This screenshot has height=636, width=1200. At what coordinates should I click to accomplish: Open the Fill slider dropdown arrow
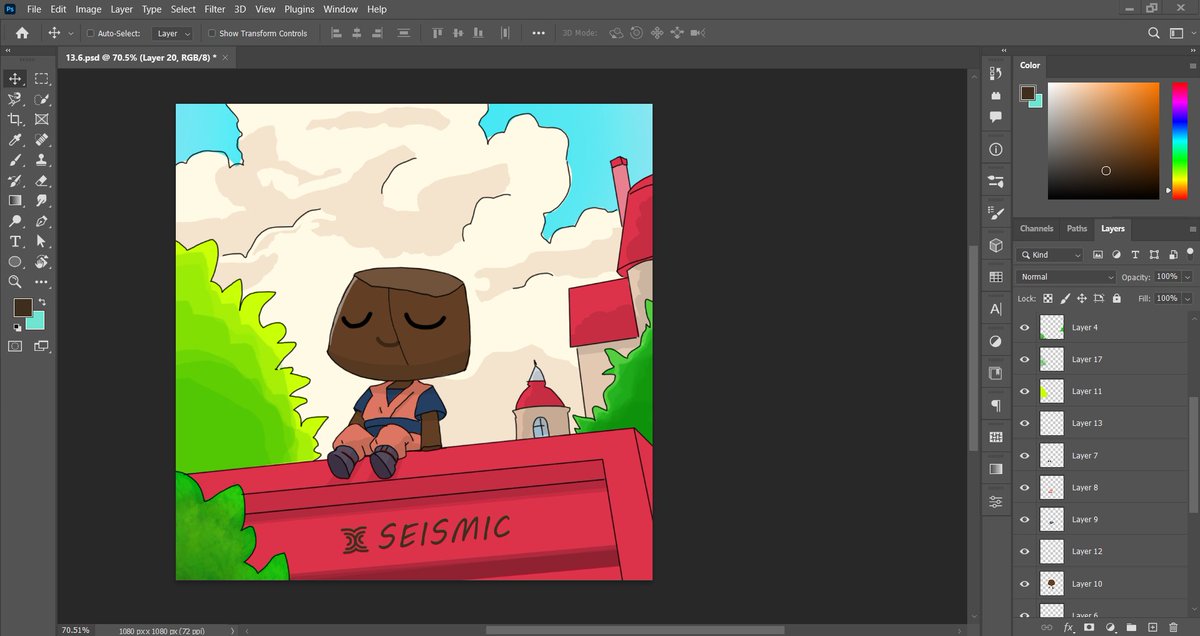(1187, 298)
